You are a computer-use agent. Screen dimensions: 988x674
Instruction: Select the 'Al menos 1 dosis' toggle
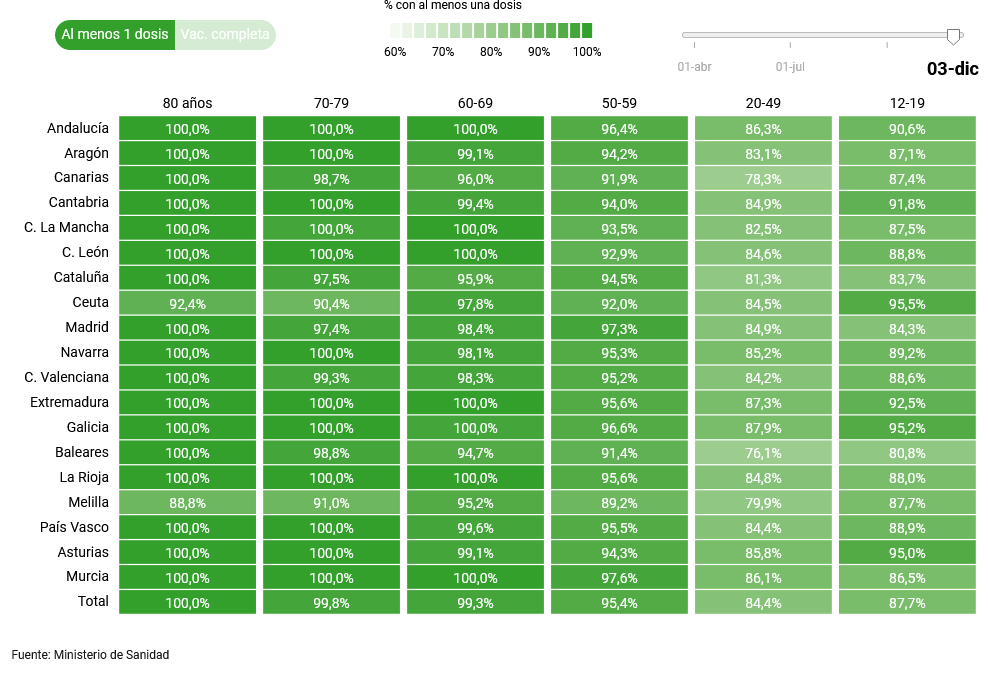[x=115, y=35]
